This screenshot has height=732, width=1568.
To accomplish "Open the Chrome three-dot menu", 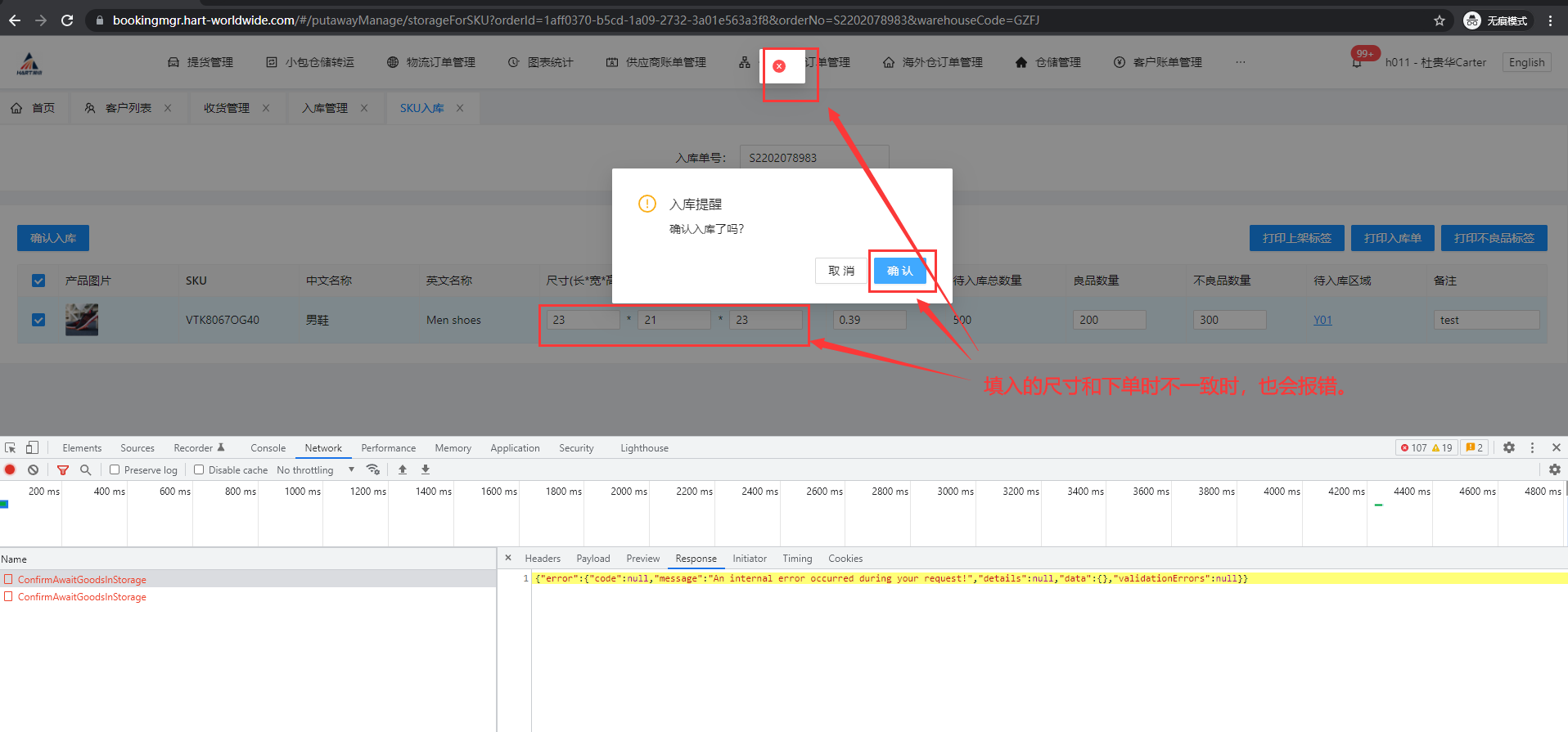I will (1550, 20).
